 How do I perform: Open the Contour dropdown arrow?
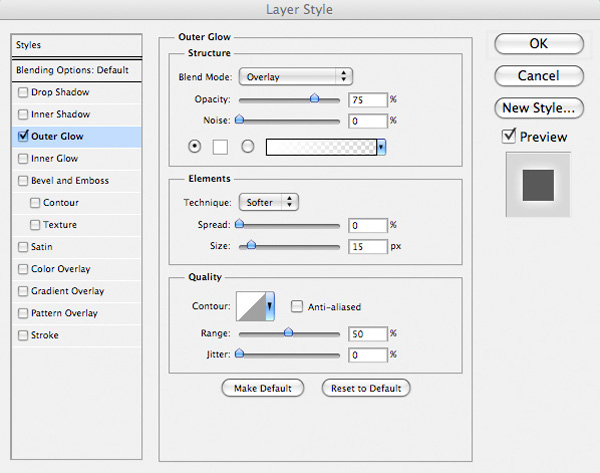pyautogui.click(x=270, y=306)
